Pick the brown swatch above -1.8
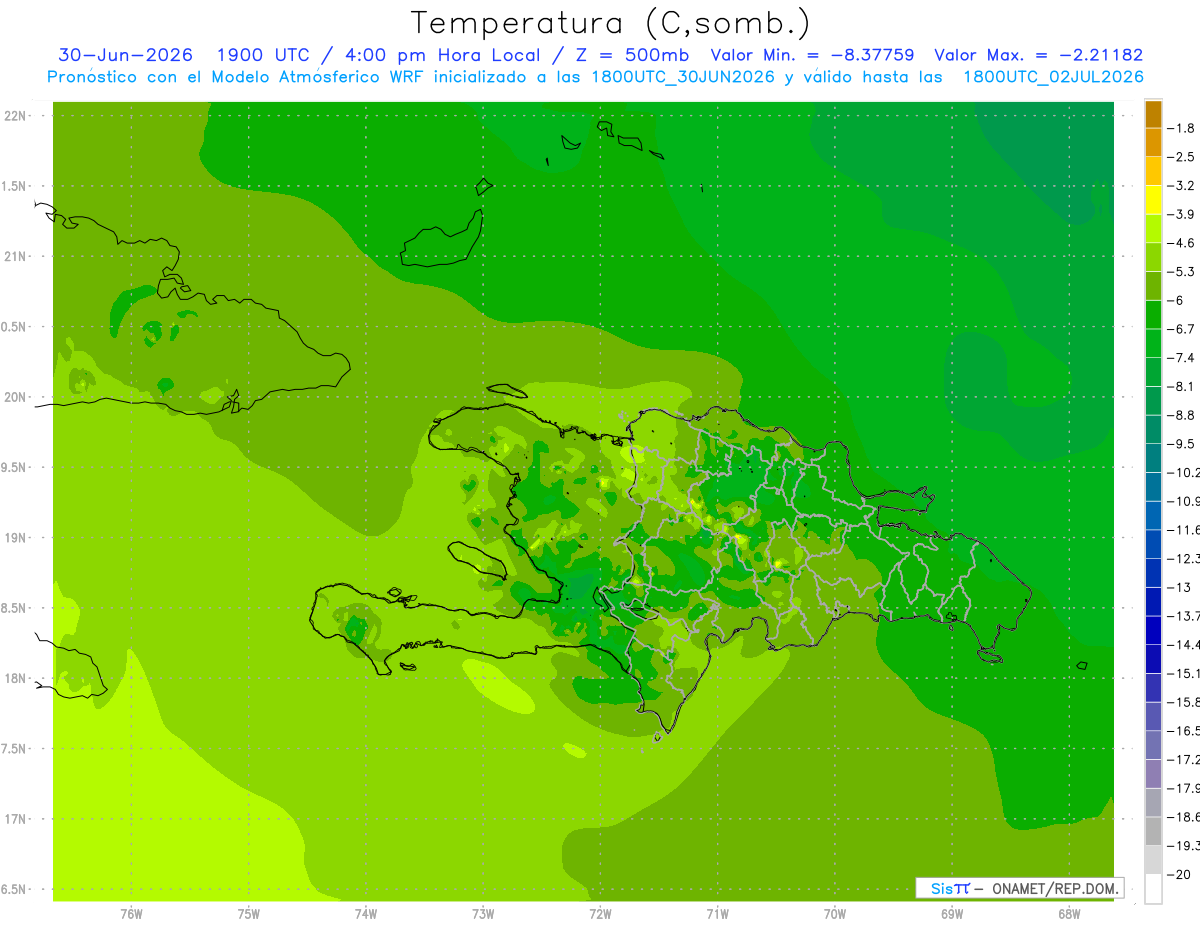 tap(1153, 114)
